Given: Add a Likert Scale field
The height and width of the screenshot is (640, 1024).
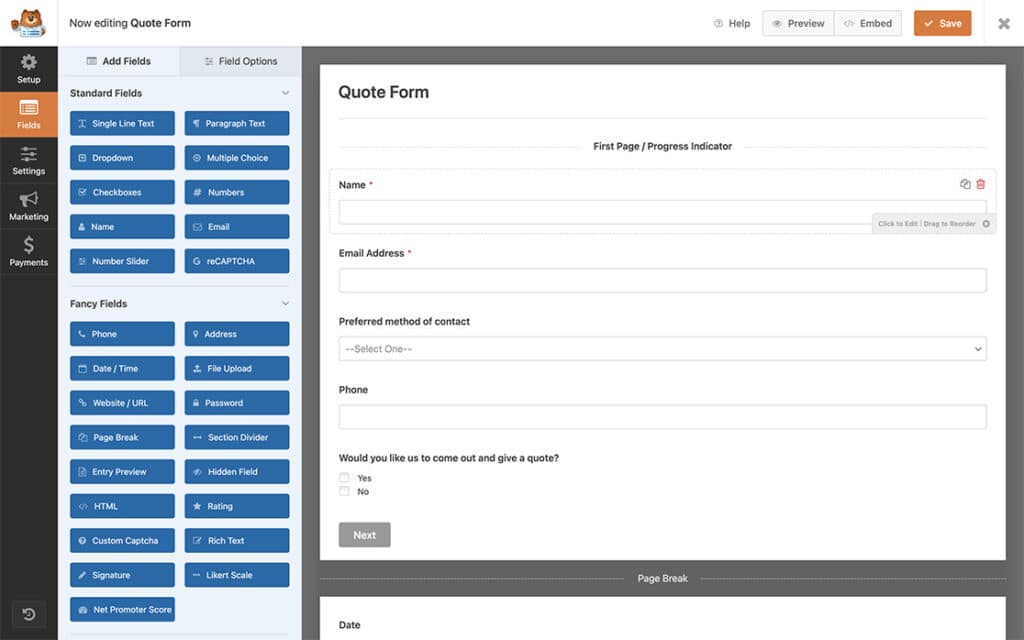Looking at the screenshot, I should [x=236, y=575].
